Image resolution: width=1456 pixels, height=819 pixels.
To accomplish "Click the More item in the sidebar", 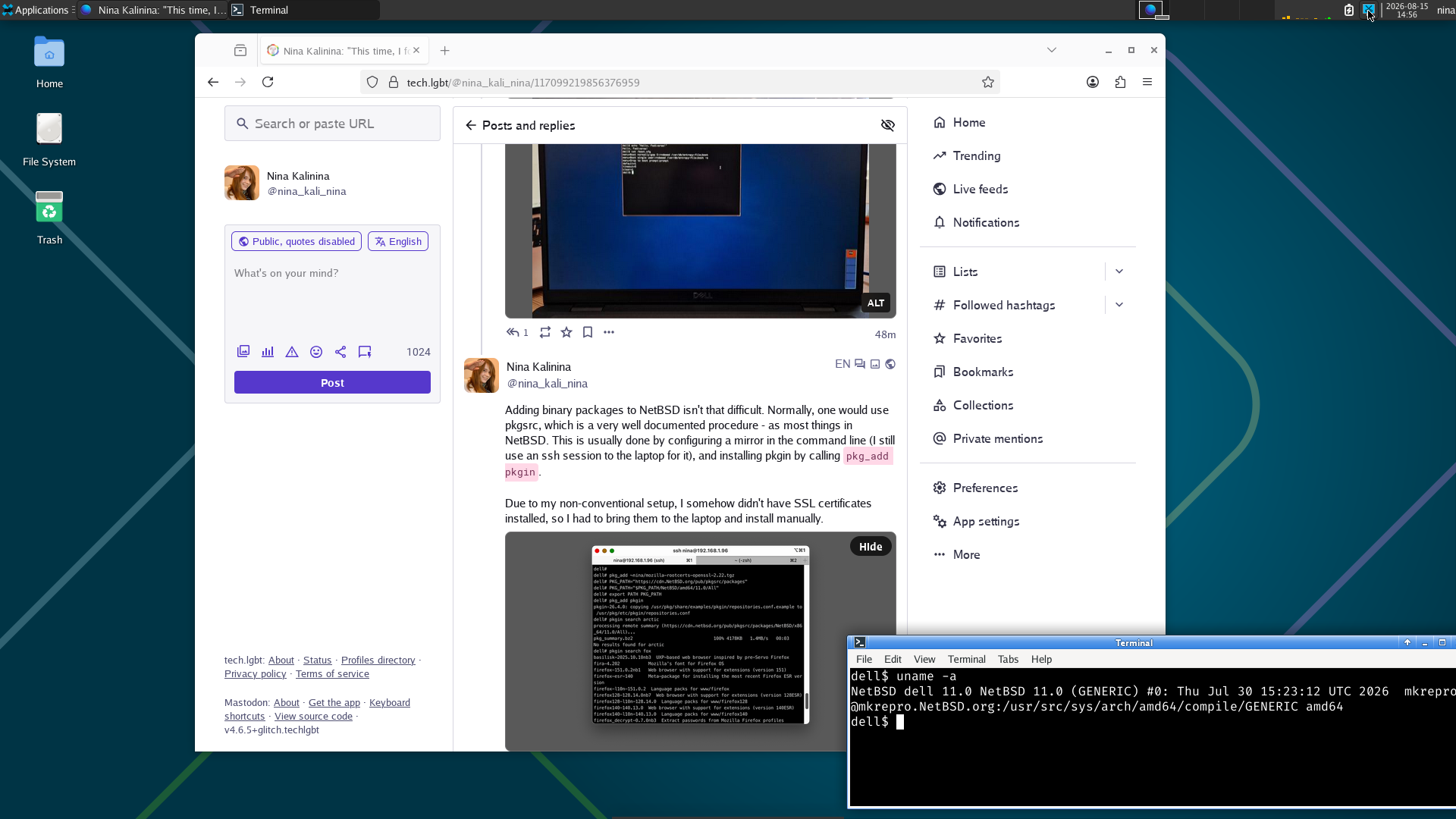I will tap(966, 554).
